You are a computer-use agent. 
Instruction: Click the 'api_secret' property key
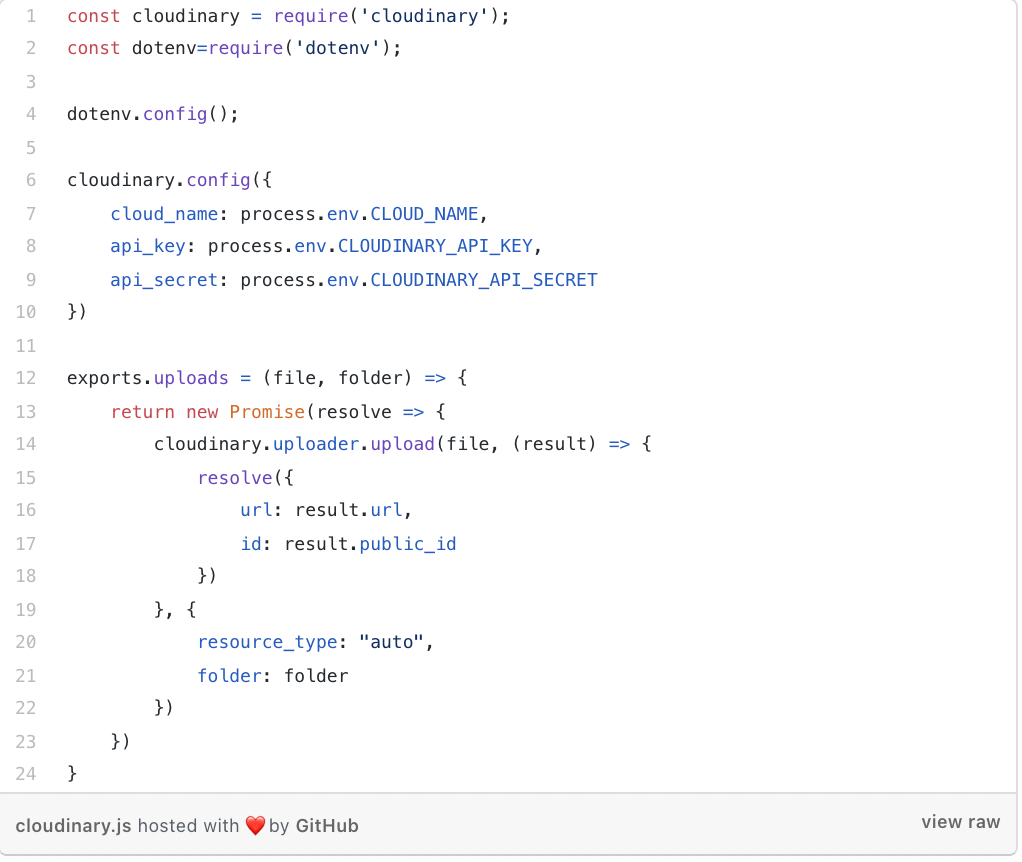pos(164,280)
